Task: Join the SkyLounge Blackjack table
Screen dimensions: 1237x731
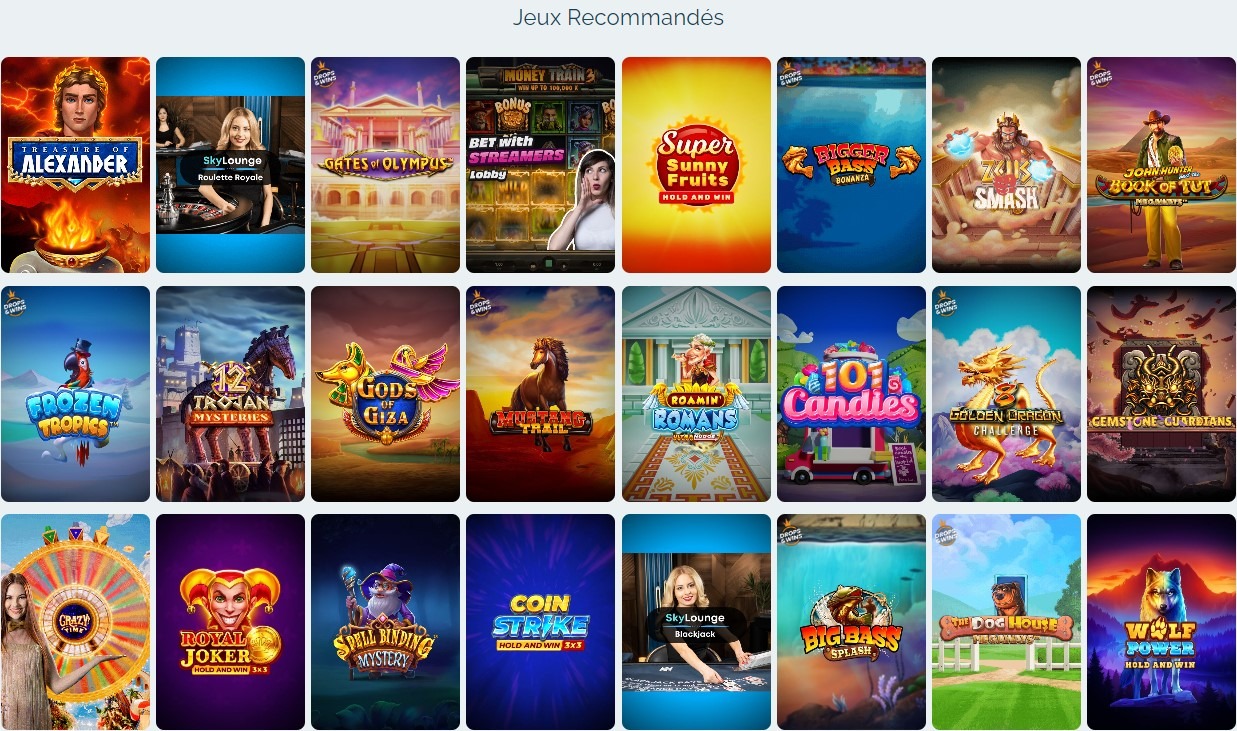Action: pyautogui.click(x=696, y=622)
